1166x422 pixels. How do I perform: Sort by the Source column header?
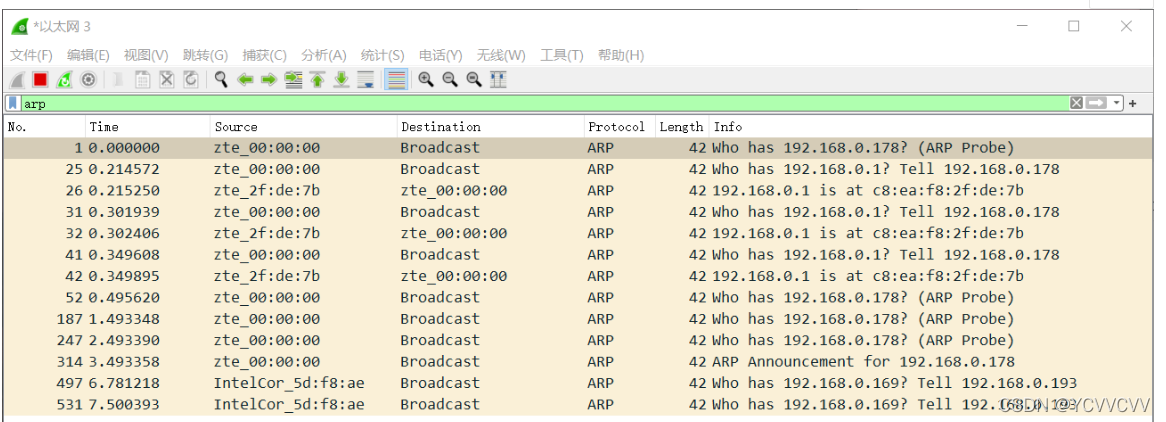(304, 127)
